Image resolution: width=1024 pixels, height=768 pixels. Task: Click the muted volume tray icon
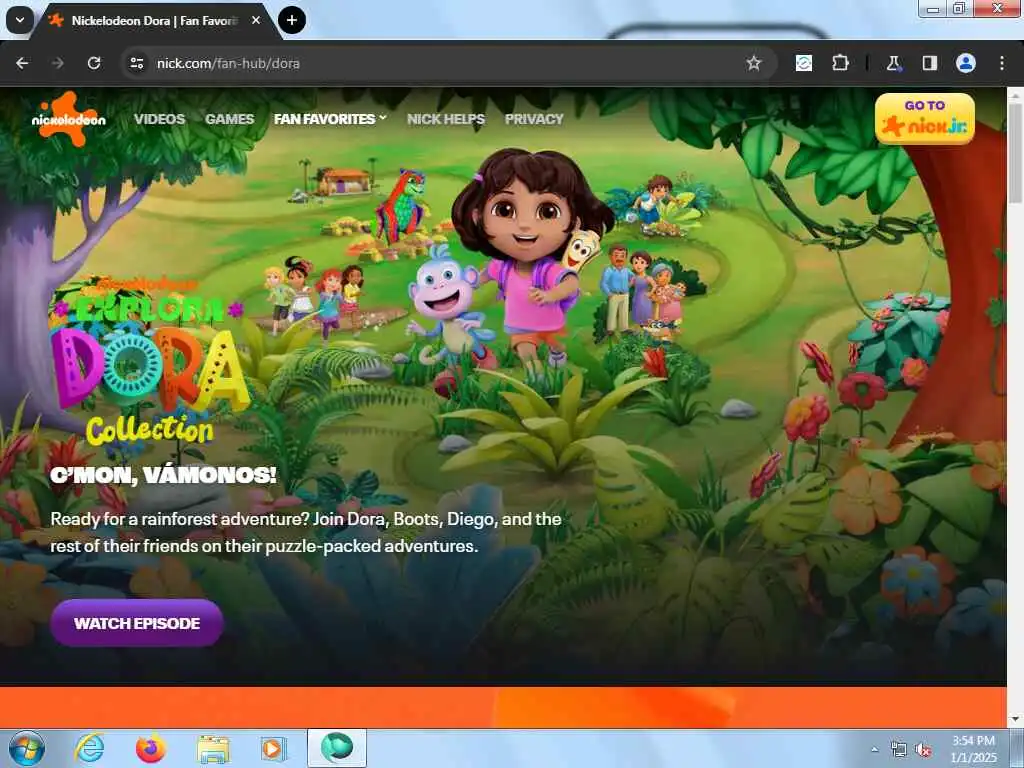coord(923,750)
